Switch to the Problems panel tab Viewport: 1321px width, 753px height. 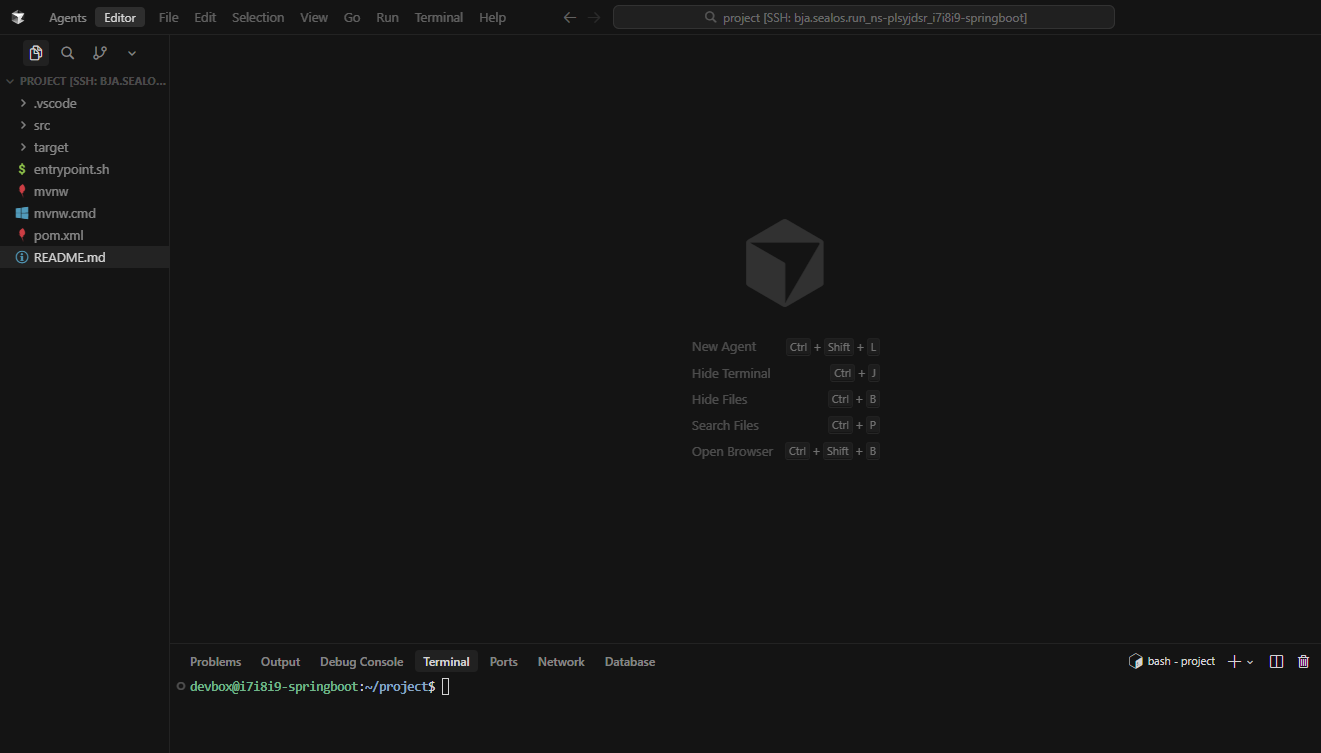(x=215, y=662)
